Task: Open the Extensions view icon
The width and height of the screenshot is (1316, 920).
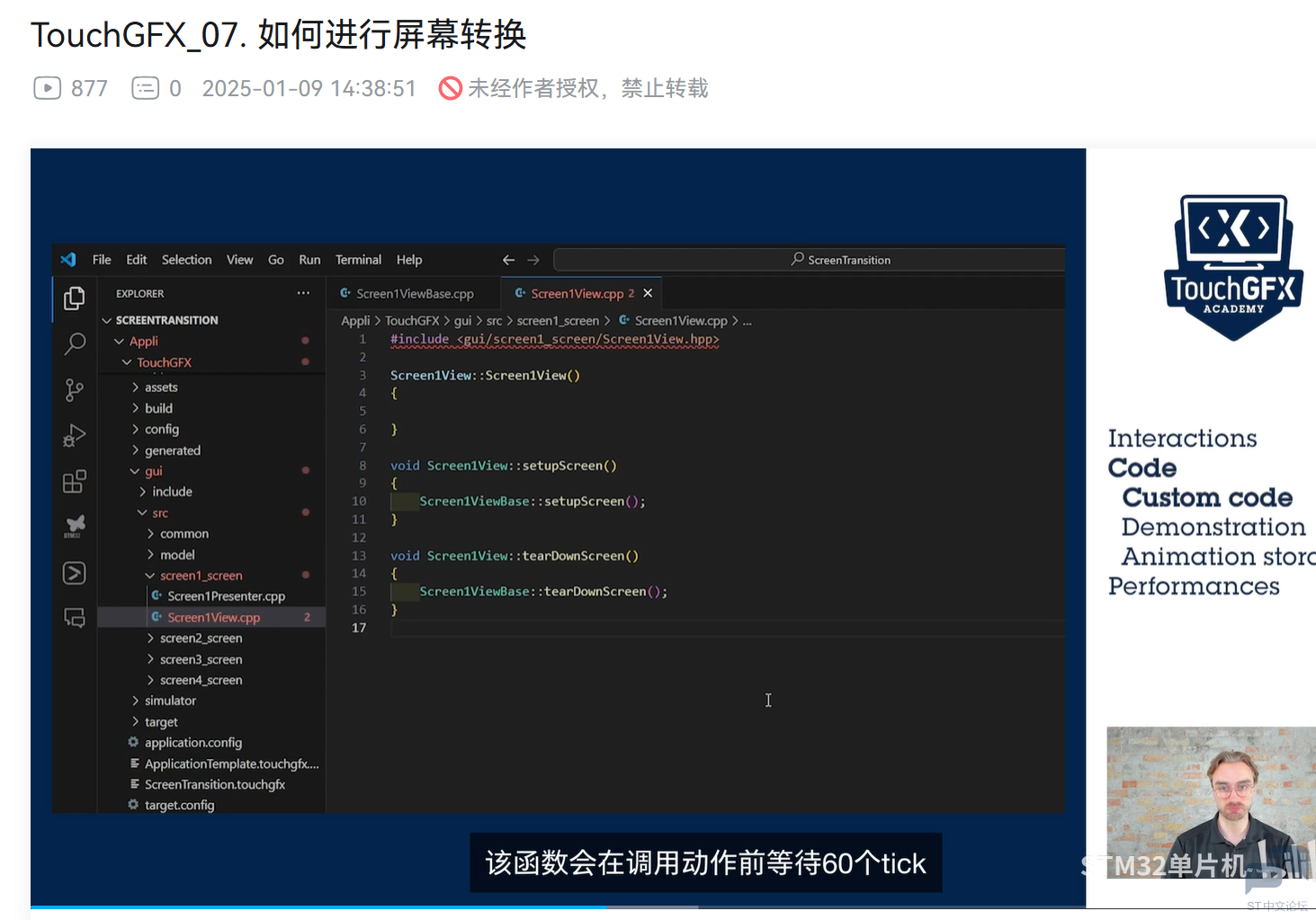Action: 75,482
